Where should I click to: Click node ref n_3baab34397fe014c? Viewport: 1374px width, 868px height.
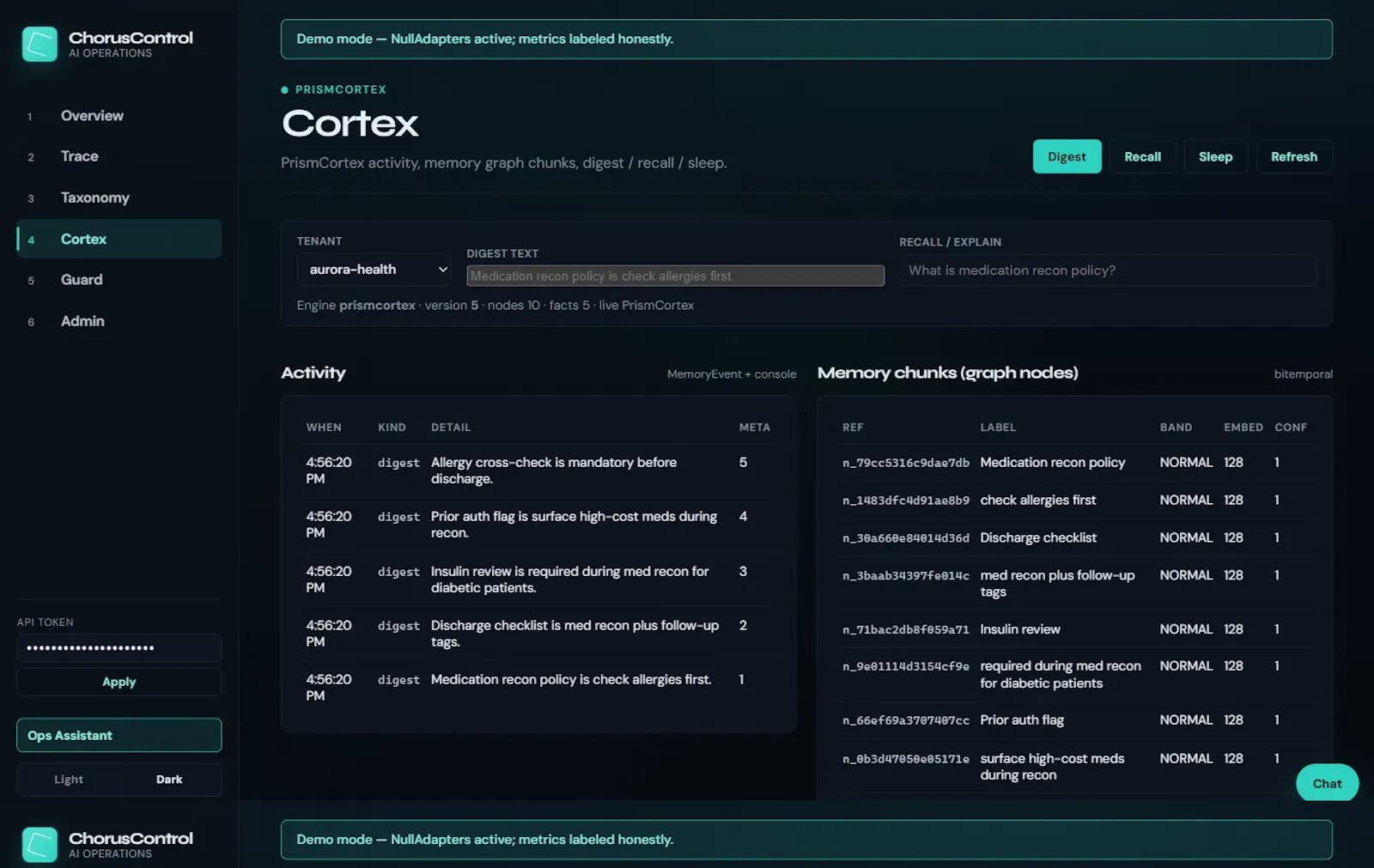[905, 576]
